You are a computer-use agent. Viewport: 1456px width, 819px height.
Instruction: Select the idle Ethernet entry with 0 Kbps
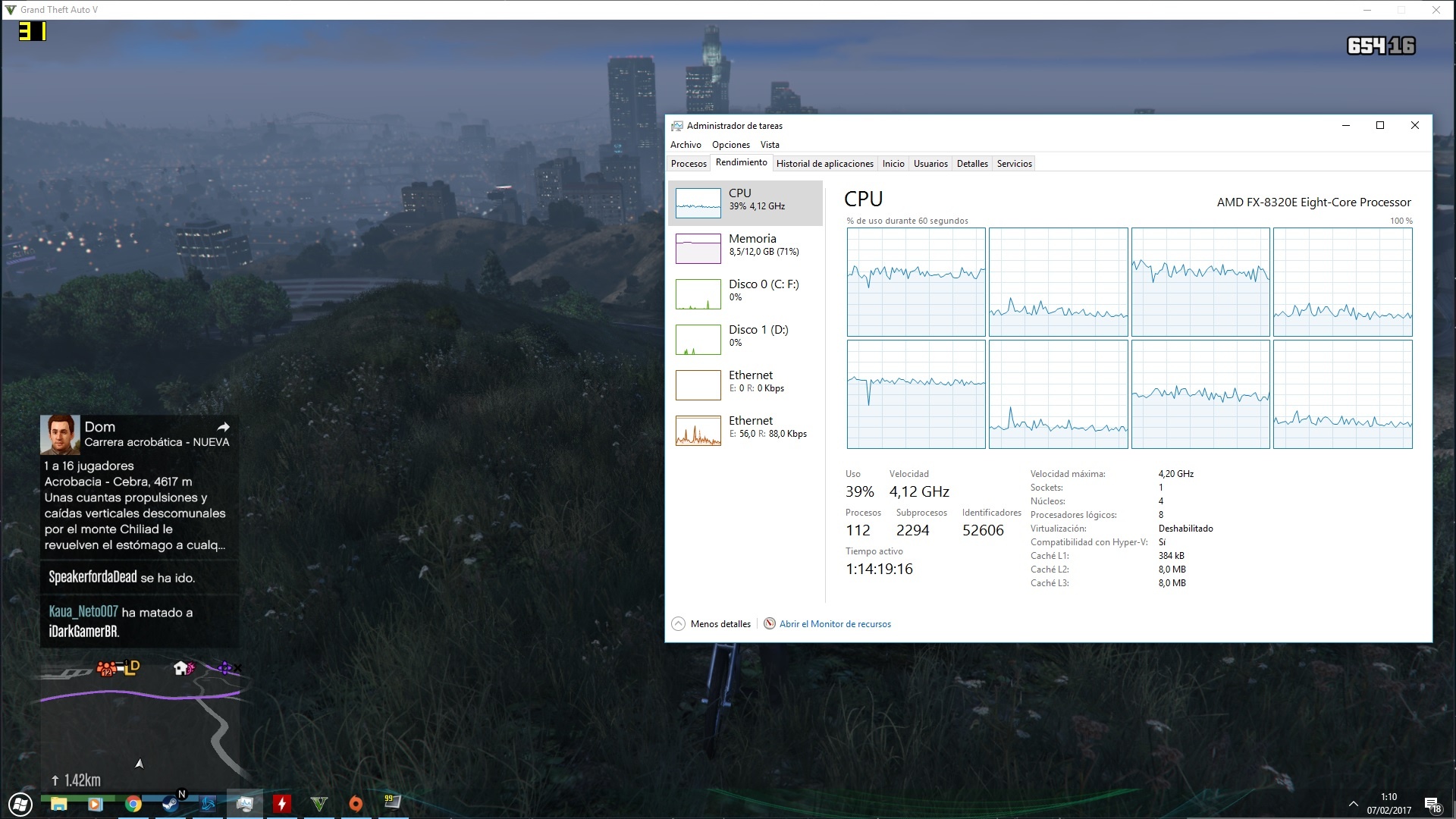click(745, 385)
